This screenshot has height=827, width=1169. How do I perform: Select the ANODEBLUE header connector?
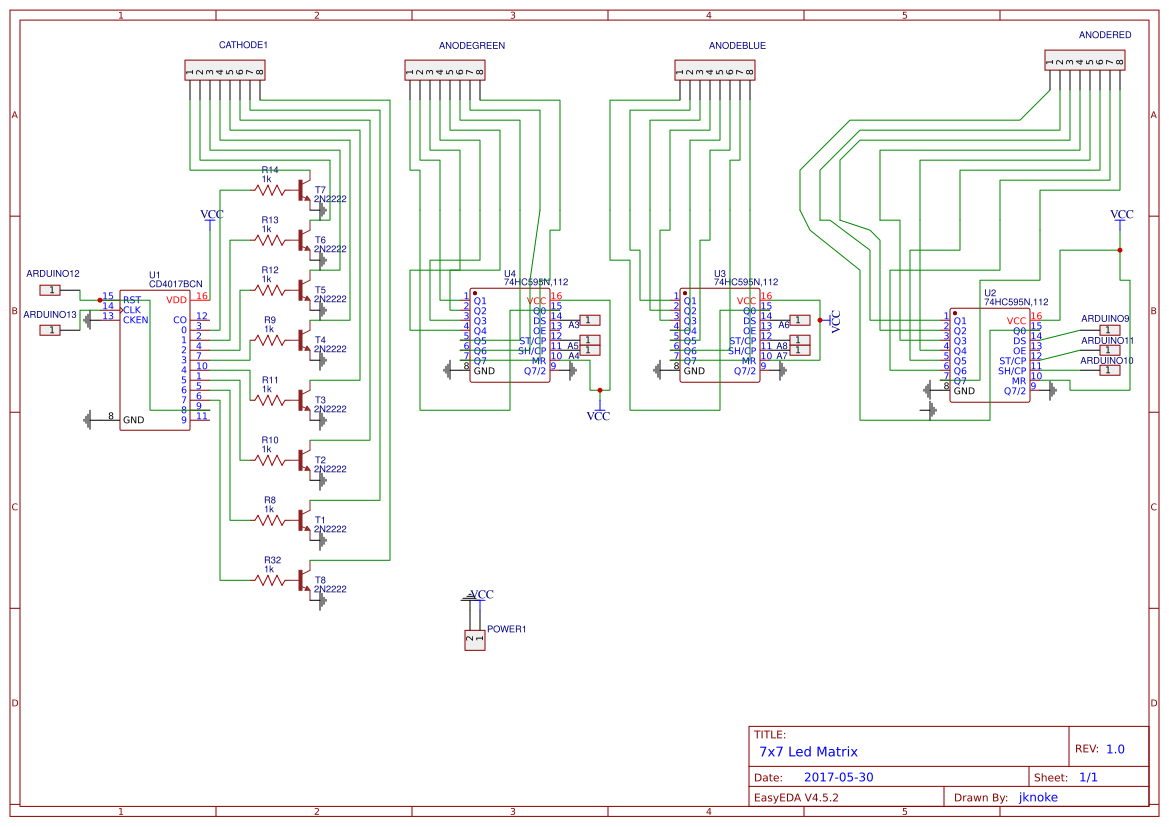715,70
